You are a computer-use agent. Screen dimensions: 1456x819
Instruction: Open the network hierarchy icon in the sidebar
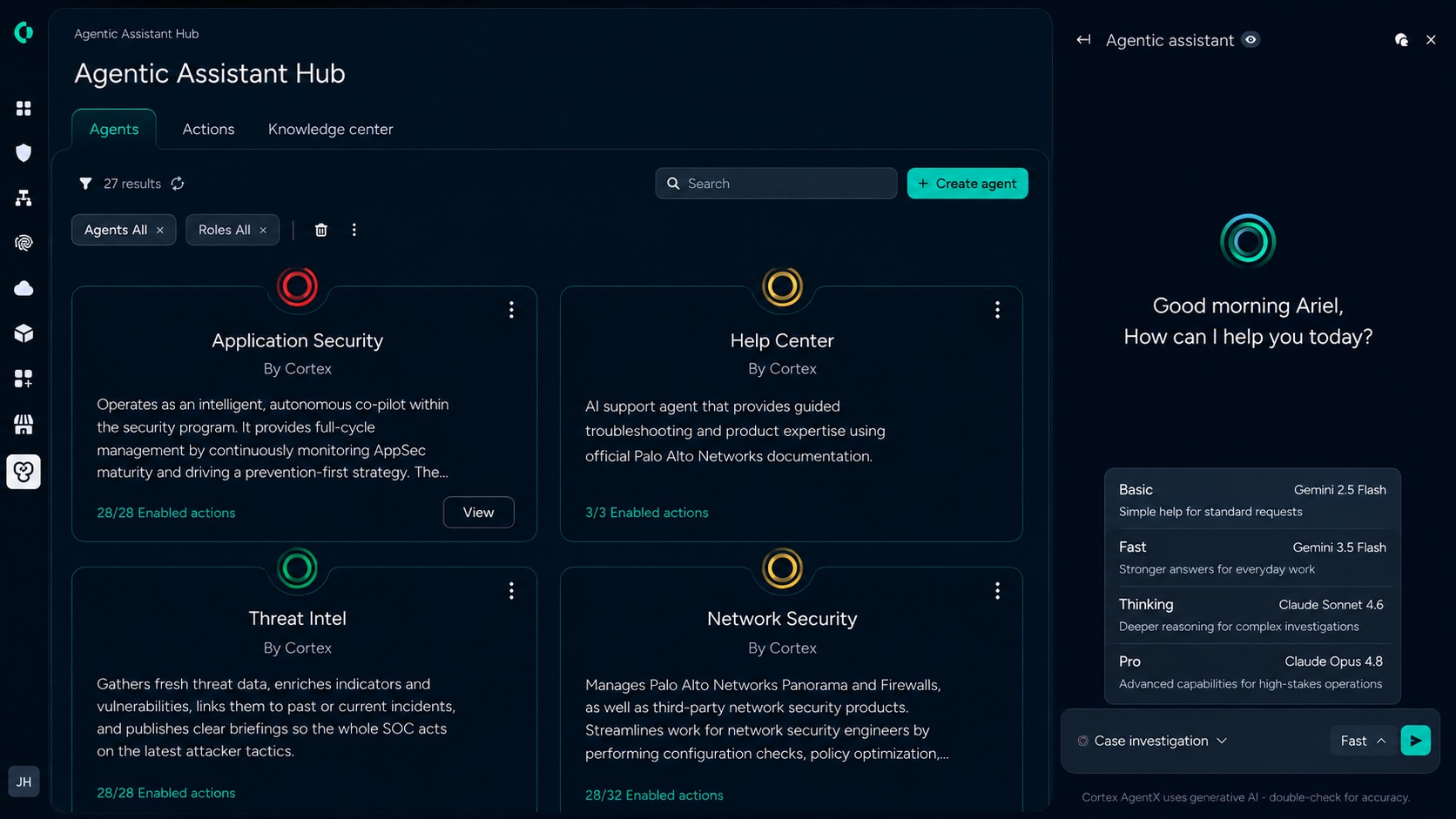[x=24, y=198]
